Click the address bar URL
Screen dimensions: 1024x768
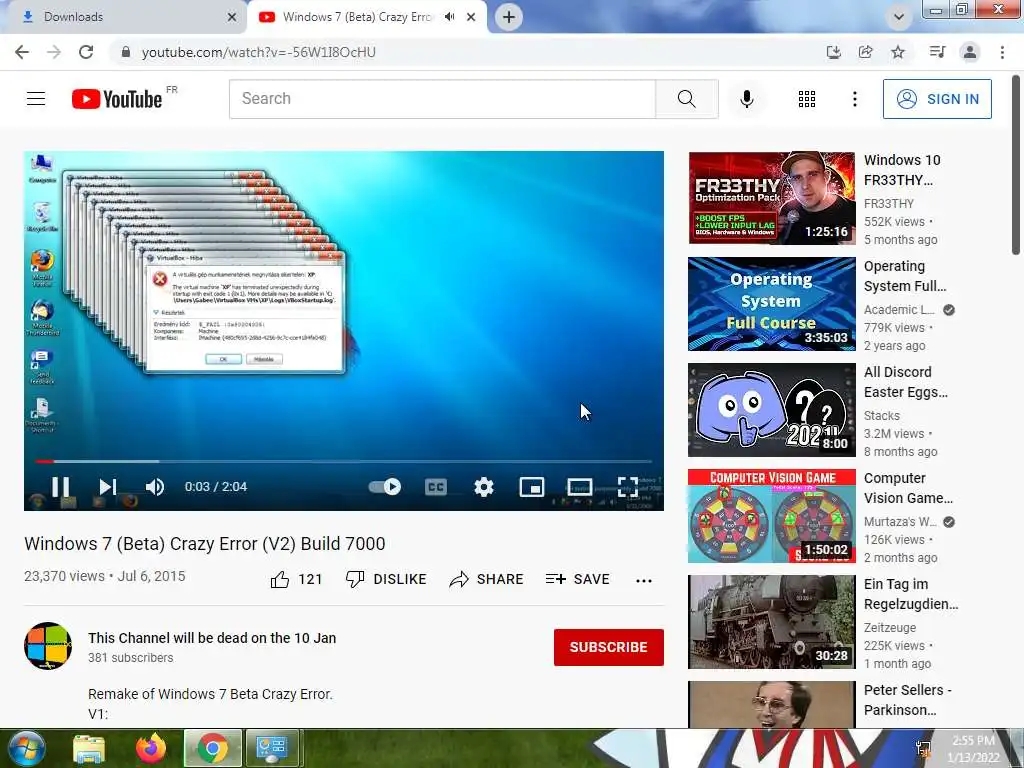click(x=259, y=52)
